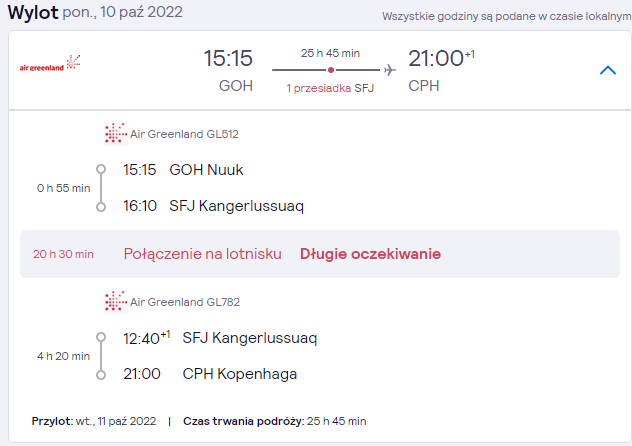Click 'SFJ Kangerlussuaq' in second flight segment
632x446 pixels.
click(250, 338)
